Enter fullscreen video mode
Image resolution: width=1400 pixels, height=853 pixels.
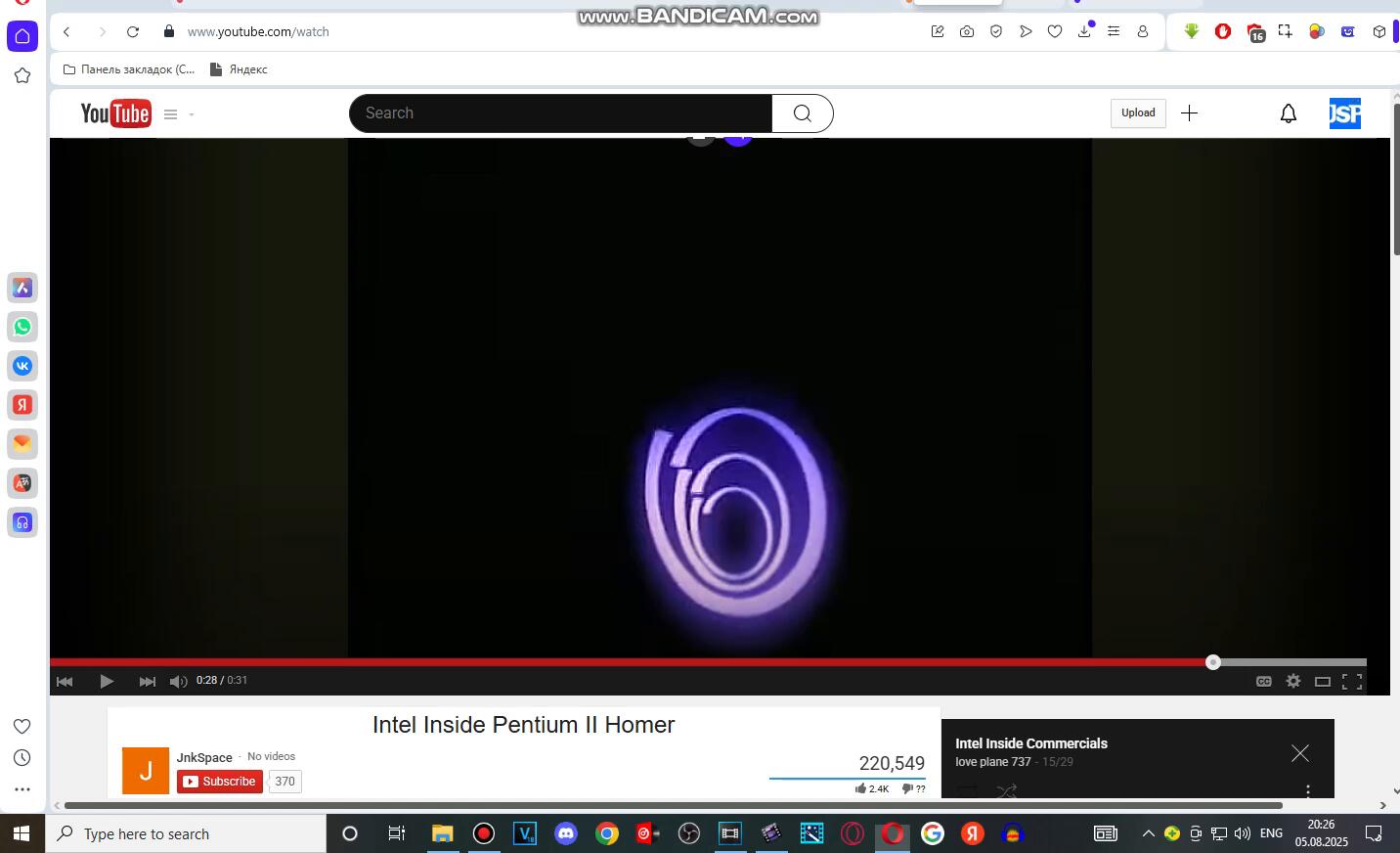[1352, 681]
